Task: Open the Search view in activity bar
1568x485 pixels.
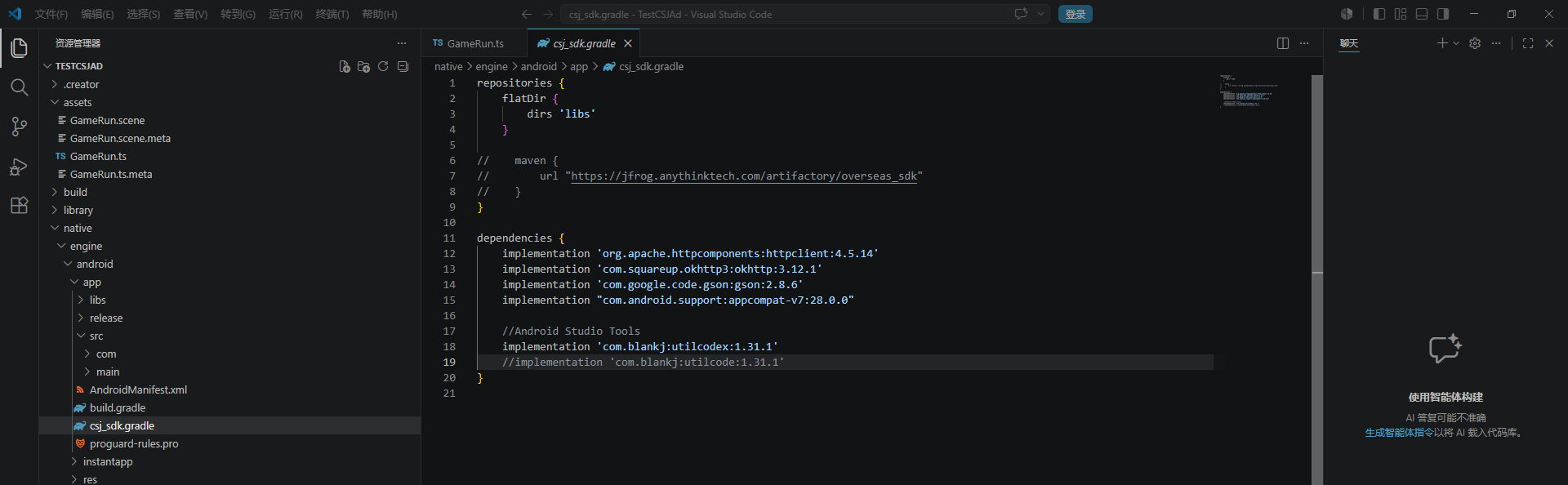Action: pos(19,87)
